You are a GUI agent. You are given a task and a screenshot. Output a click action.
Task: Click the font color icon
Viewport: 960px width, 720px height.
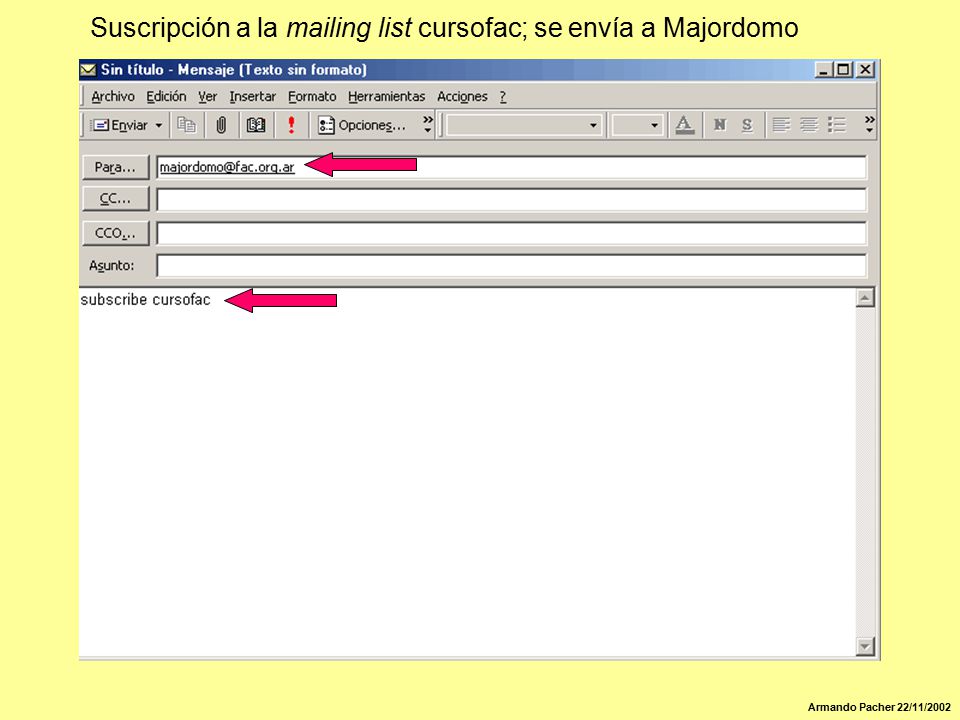point(684,126)
